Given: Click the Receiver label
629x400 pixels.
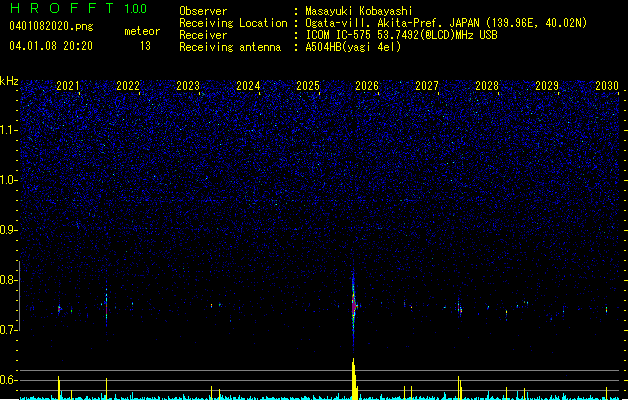Looking at the screenshot, I should [x=203, y=35].
